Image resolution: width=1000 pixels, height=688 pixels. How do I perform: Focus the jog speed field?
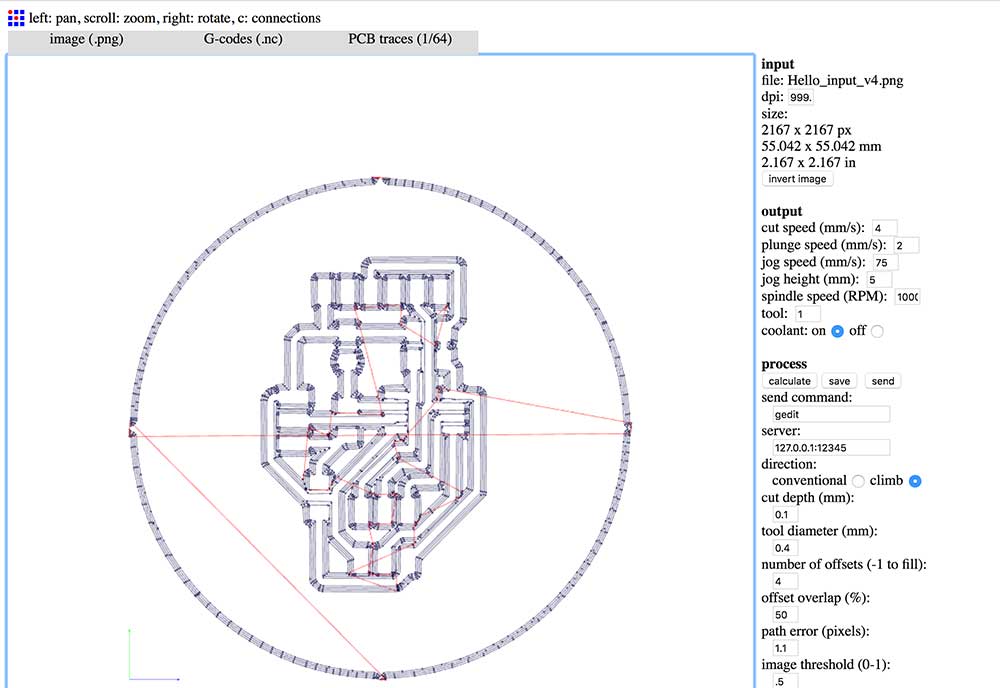pos(885,263)
